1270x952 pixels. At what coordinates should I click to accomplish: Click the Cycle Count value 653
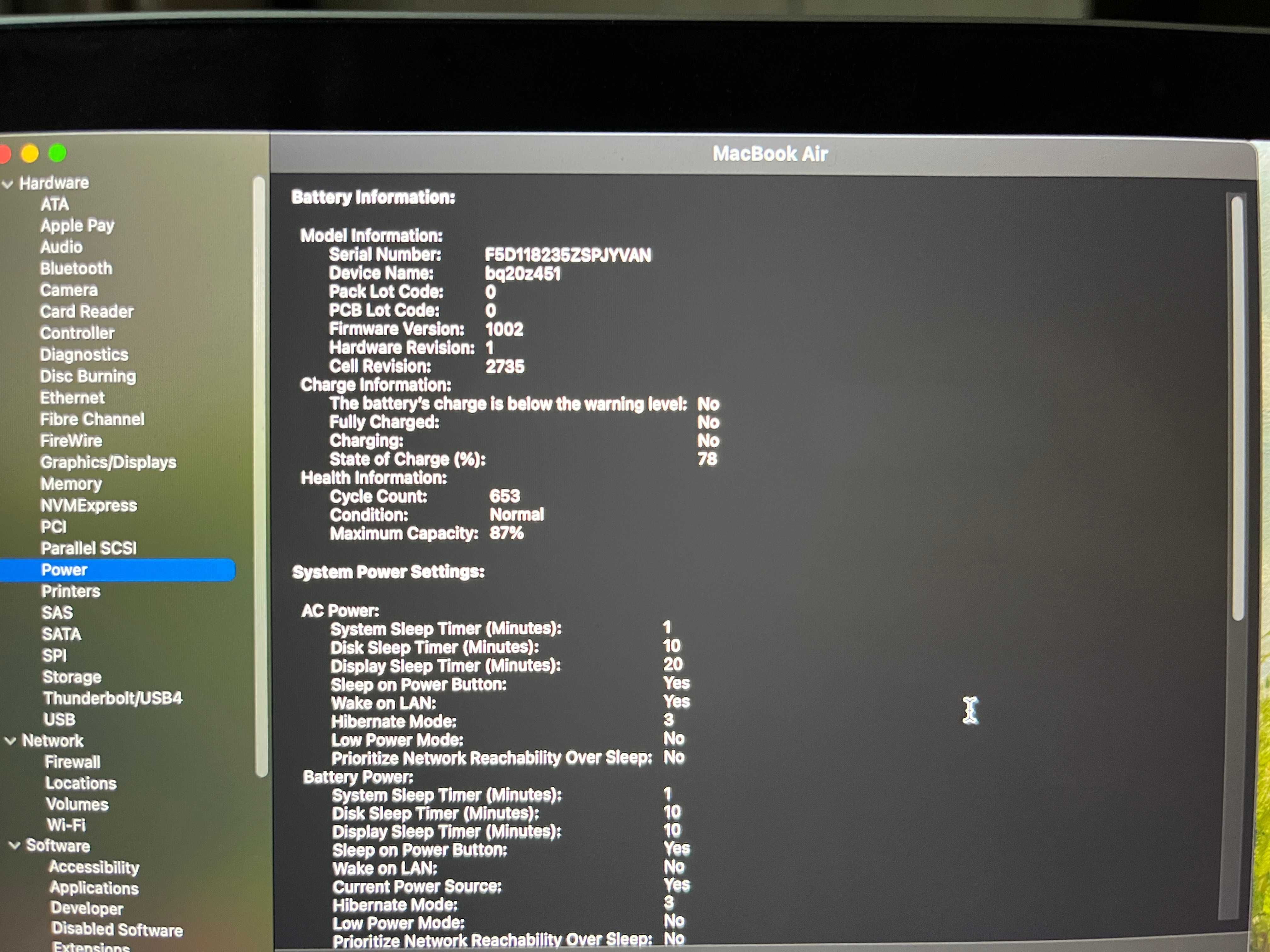tap(505, 496)
